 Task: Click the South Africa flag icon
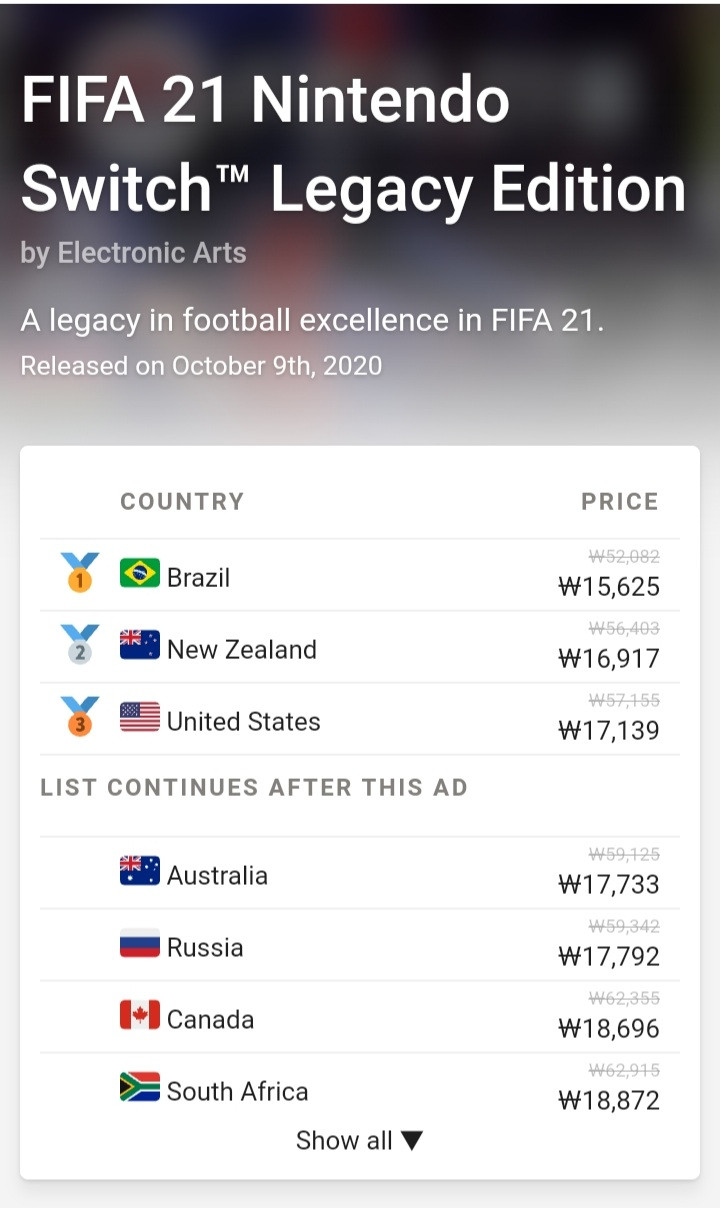140,1088
